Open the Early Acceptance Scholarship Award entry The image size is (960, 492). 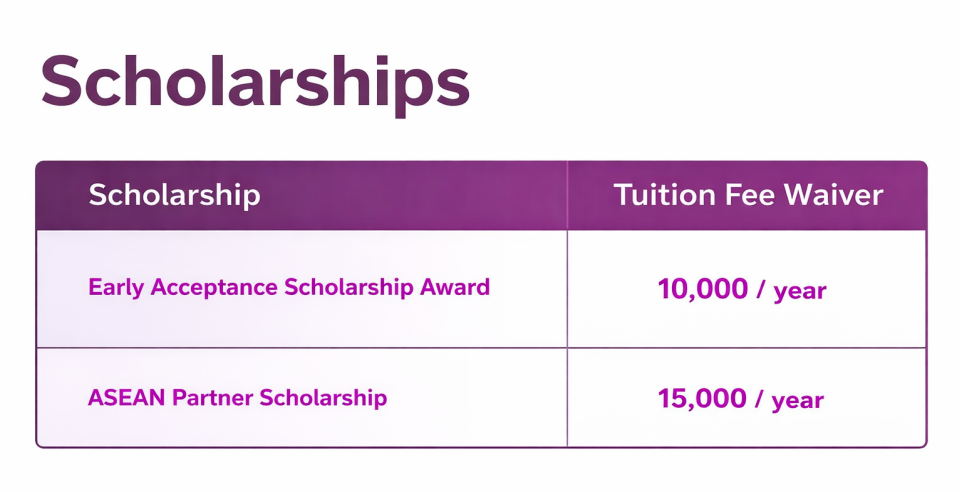289,288
